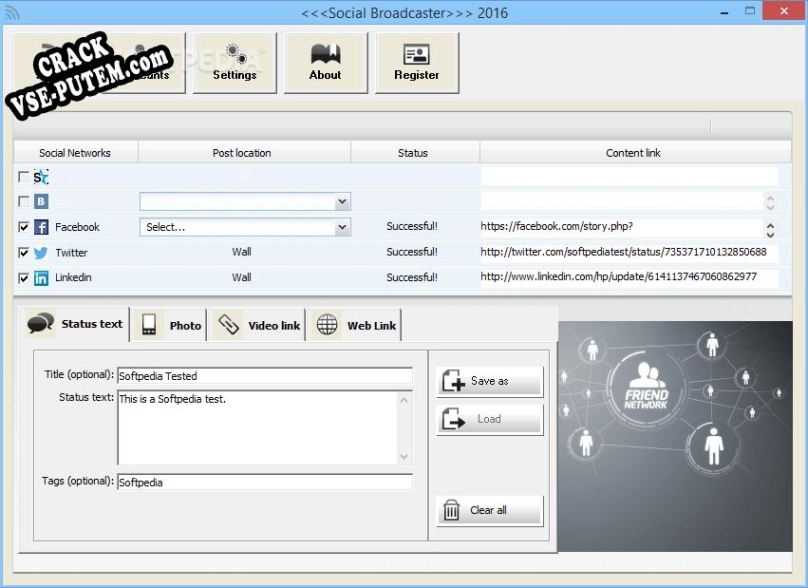Click the globe icon on the Web Link tab
The height and width of the screenshot is (588, 808).
[327, 325]
